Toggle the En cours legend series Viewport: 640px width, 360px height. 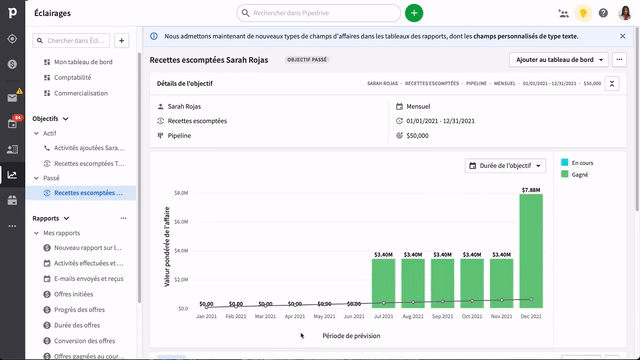(x=577, y=162)
